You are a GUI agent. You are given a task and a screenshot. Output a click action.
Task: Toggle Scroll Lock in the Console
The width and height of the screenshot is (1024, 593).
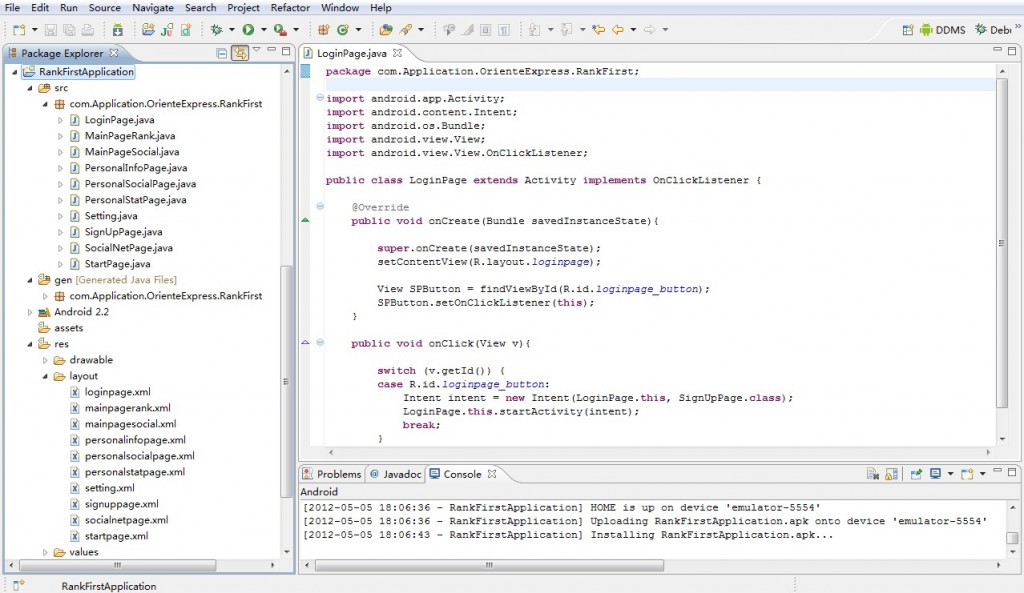pyautogui.click(x=891, y=475)
